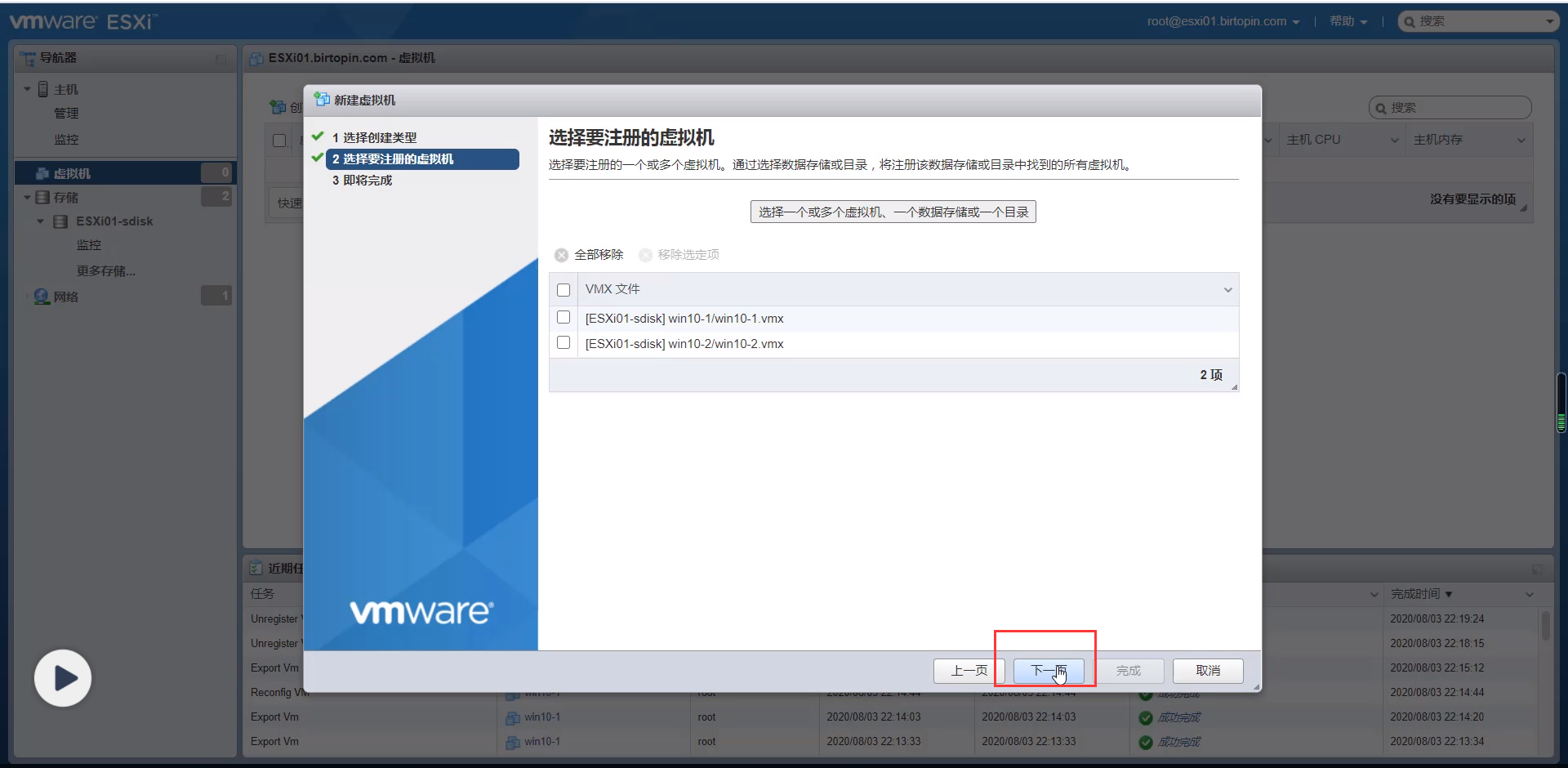Click the [ESXi01-sdisk] win10-1/win10-1.vmx row text
The height and width of the screenshot is (768, 1568).
[684, 319]
